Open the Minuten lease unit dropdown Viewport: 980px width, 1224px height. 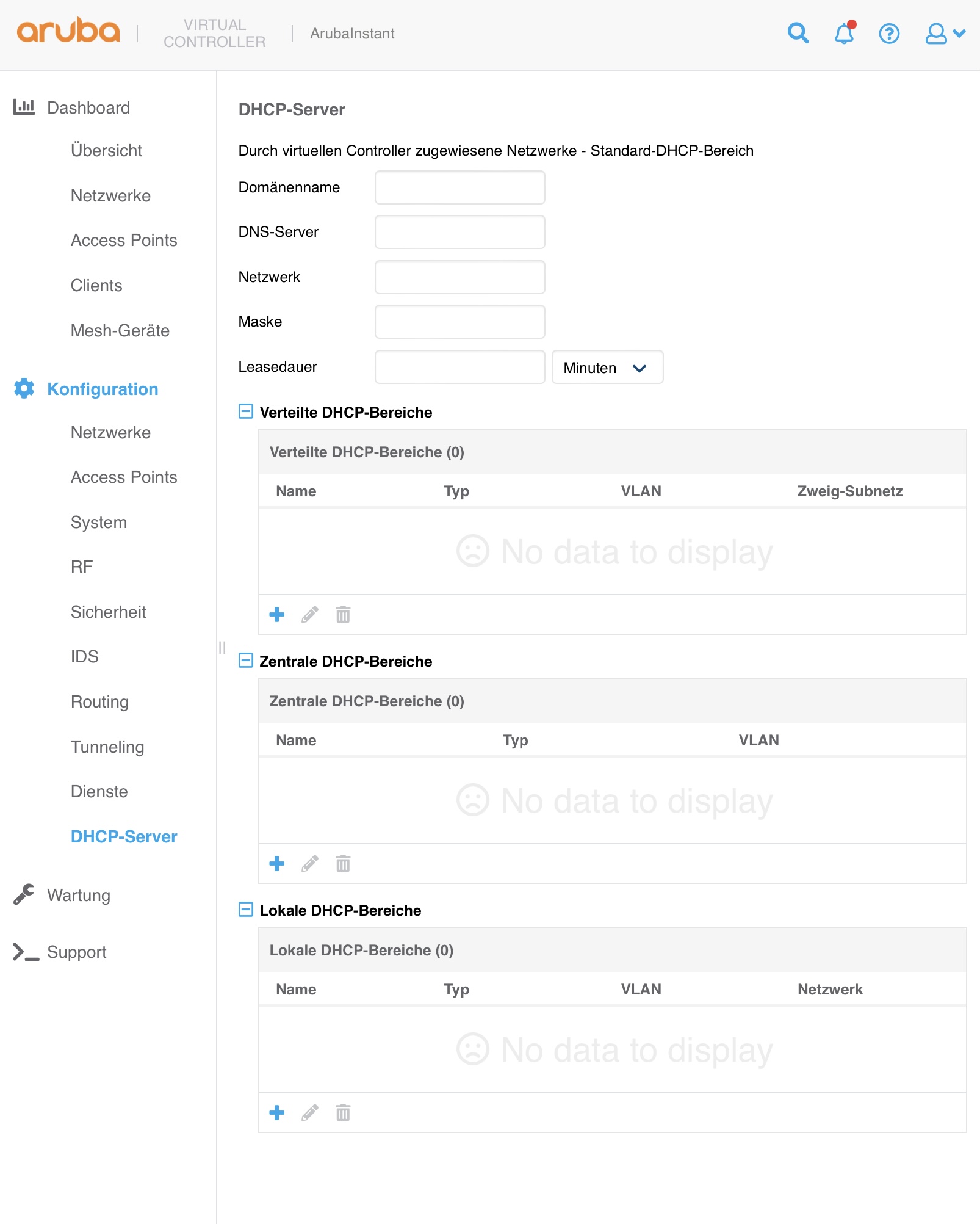607,368
